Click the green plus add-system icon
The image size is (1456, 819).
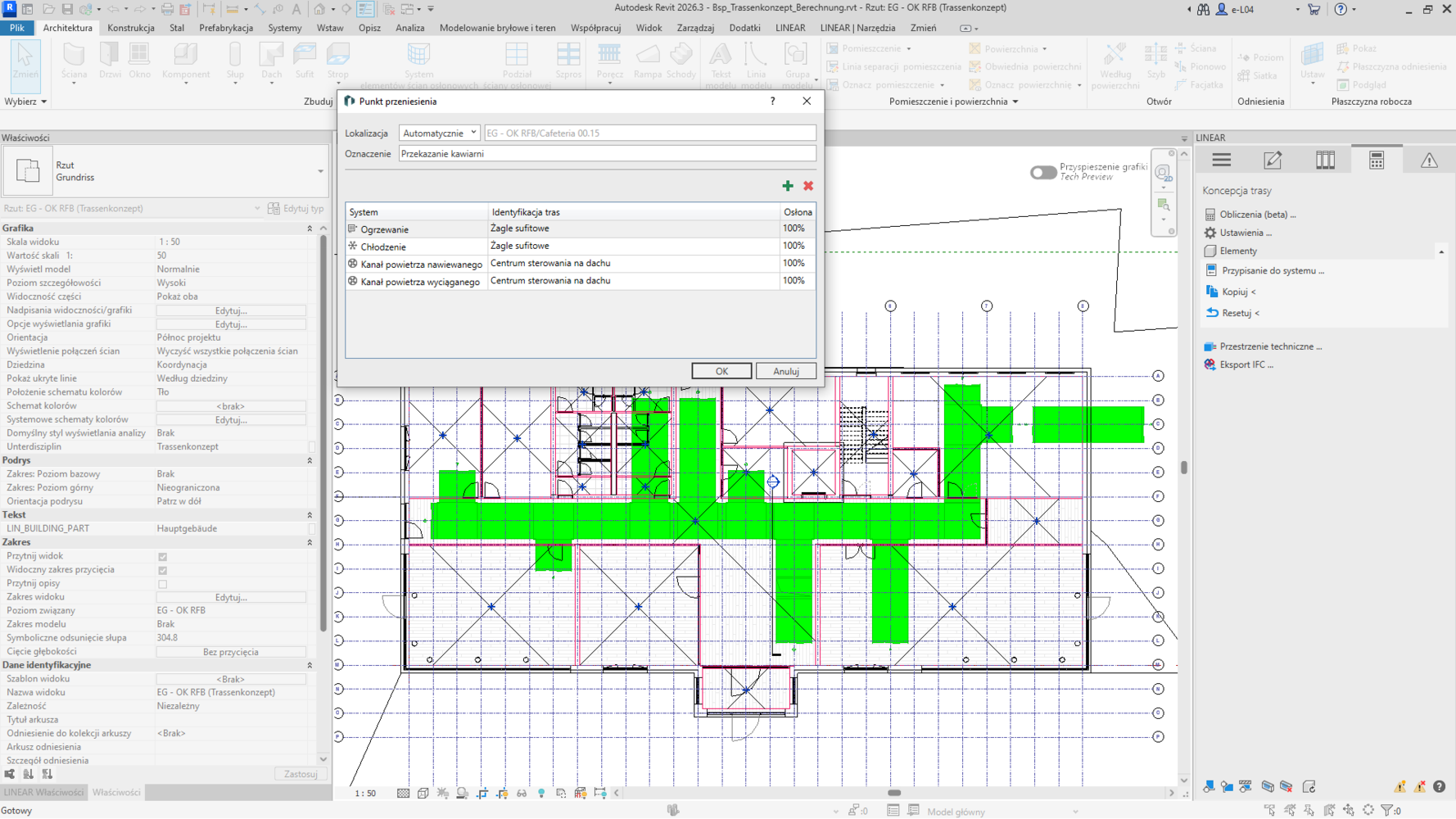tap(787, 186)
